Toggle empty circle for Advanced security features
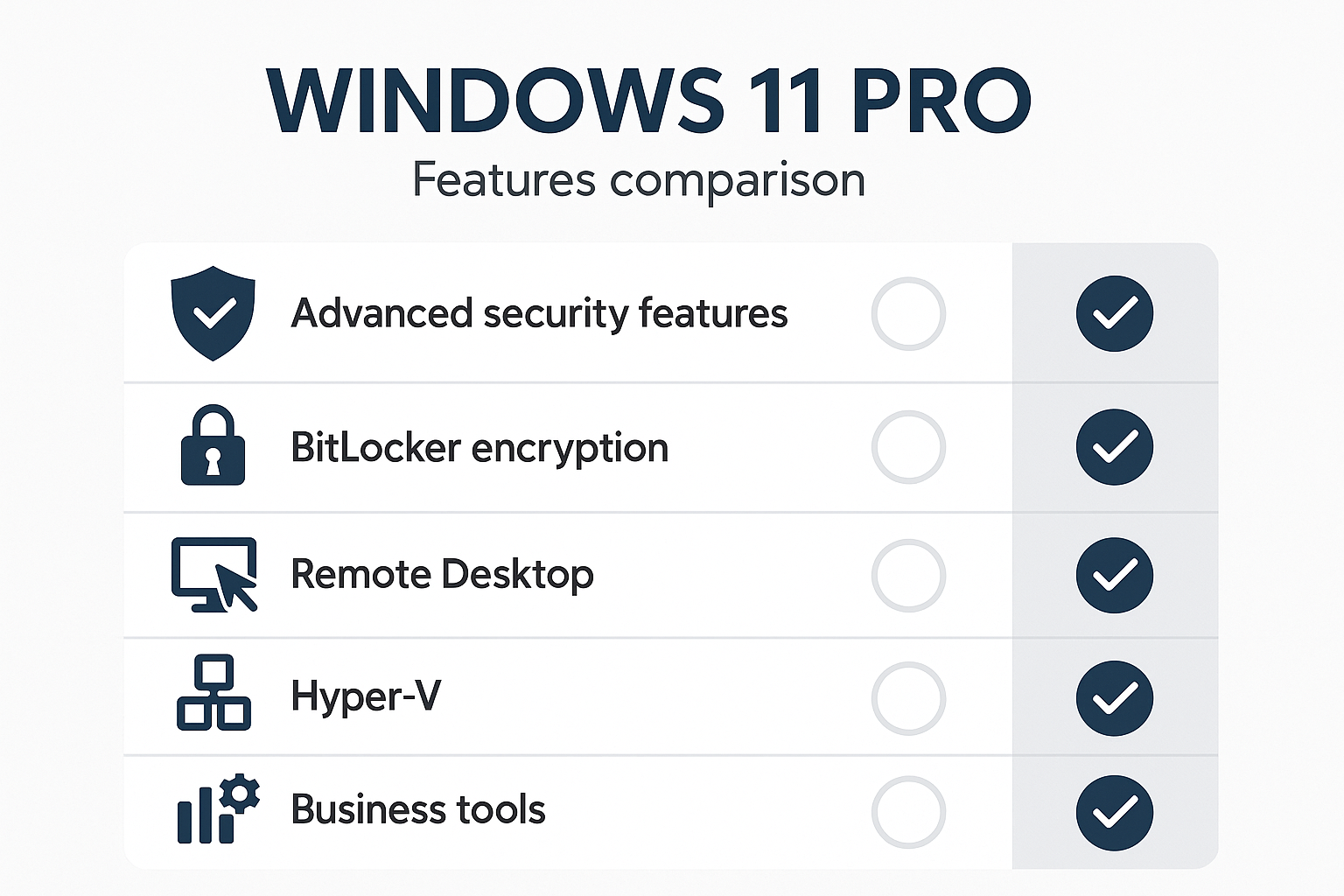The width and height of the screenshot is (1344, 896). (908, 313)
